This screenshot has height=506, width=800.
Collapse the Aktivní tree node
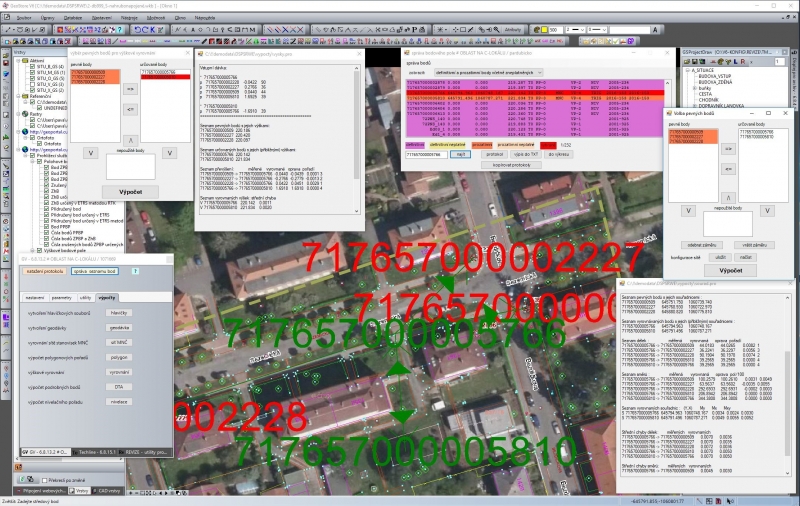19,60
